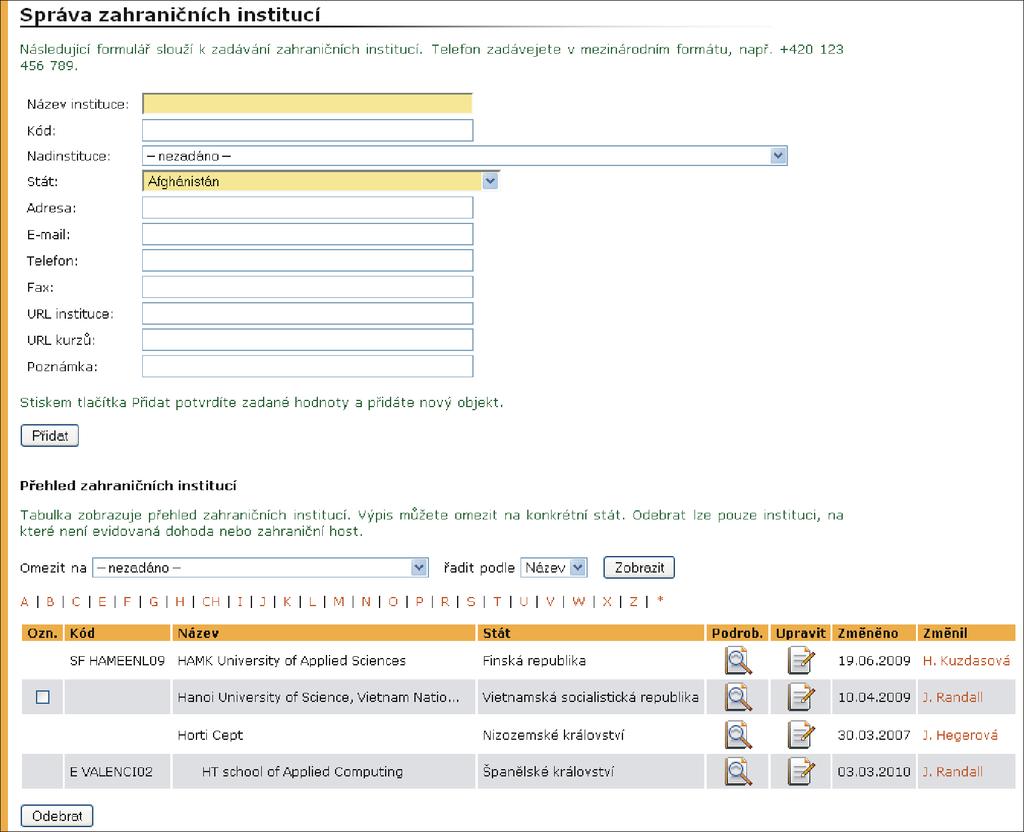The image size is (1024, 832).
Task: Filter list by letter E
Action: pyautogui.click(x=102, y=601)
